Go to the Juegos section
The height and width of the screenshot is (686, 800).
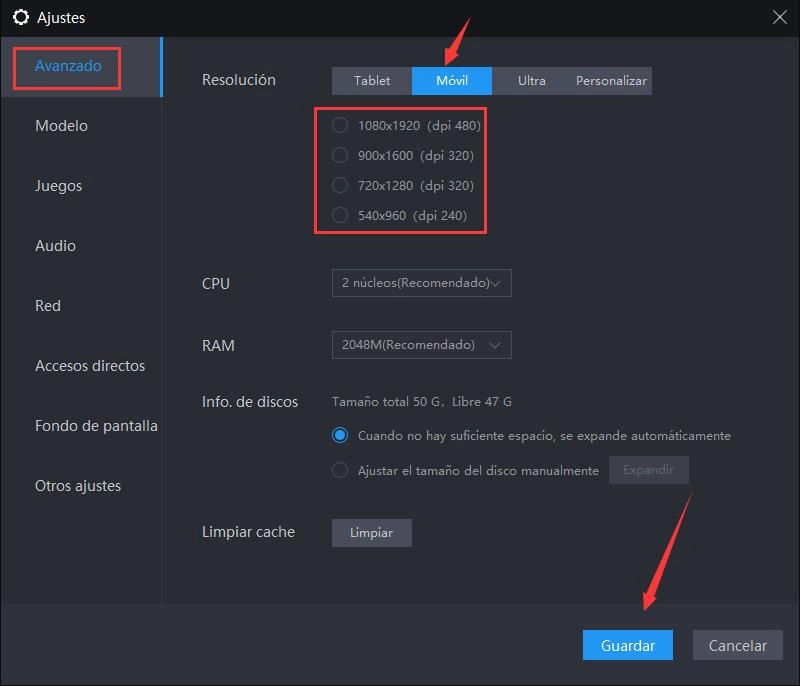point(58,186)
